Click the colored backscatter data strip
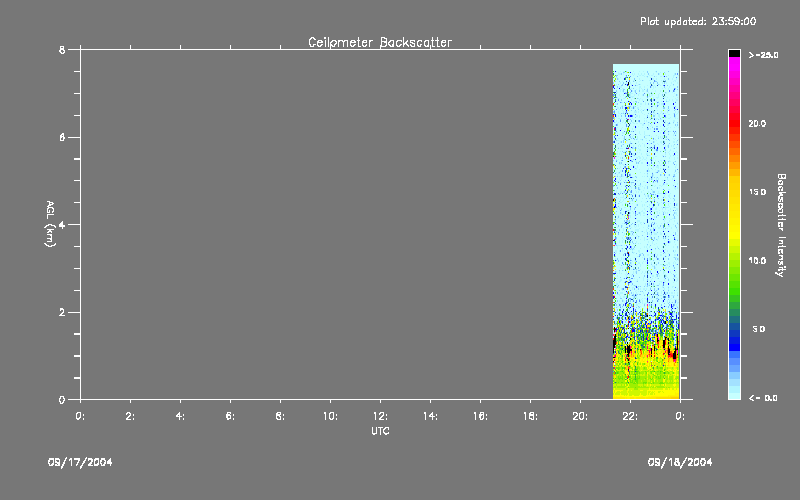The image size is (800, 500). point(646,231)
